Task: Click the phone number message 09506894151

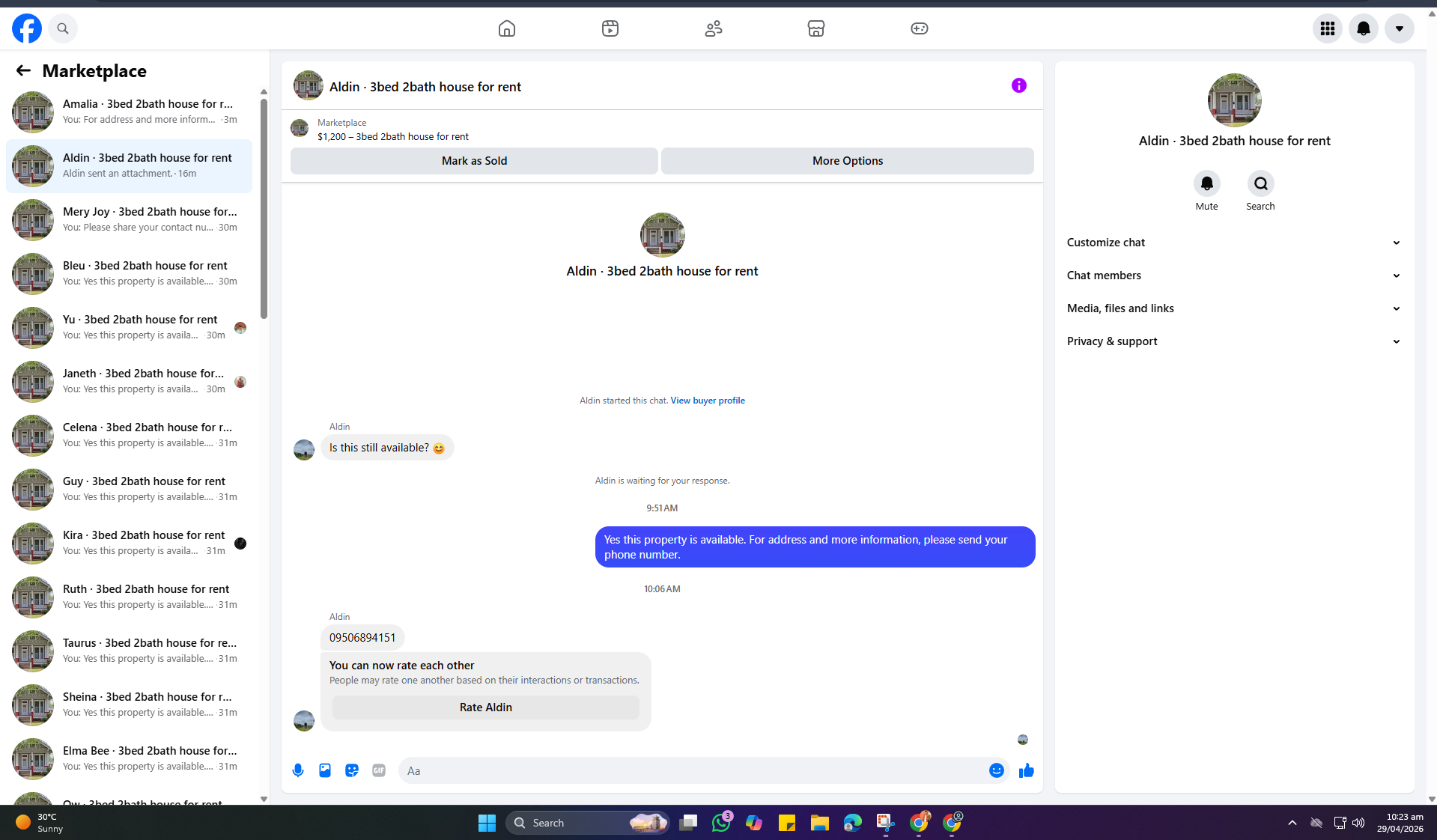Action: coord(362,638)
